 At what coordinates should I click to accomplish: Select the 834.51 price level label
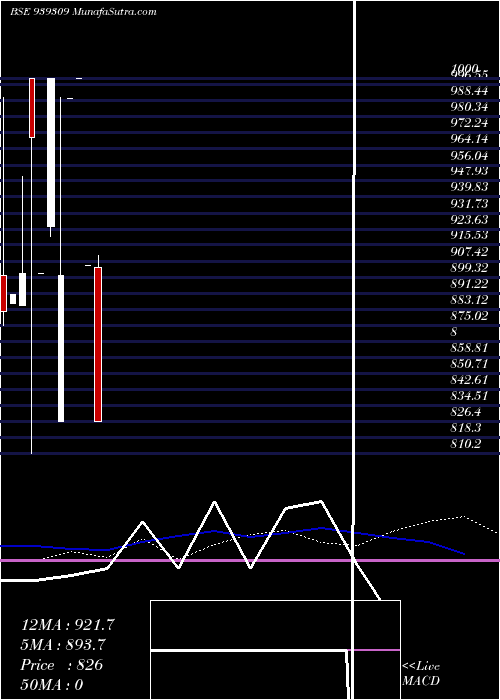[469, 396]
